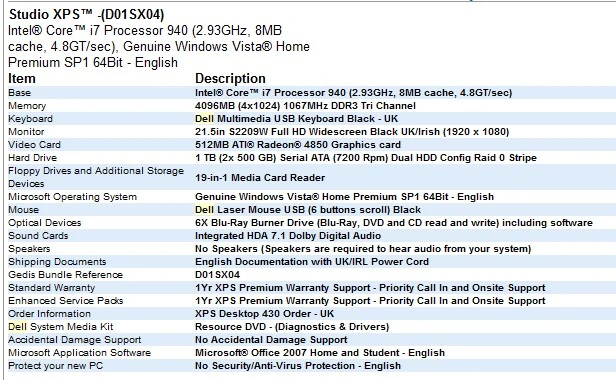Click the 'Keyboard' row label

coord(30,119)
